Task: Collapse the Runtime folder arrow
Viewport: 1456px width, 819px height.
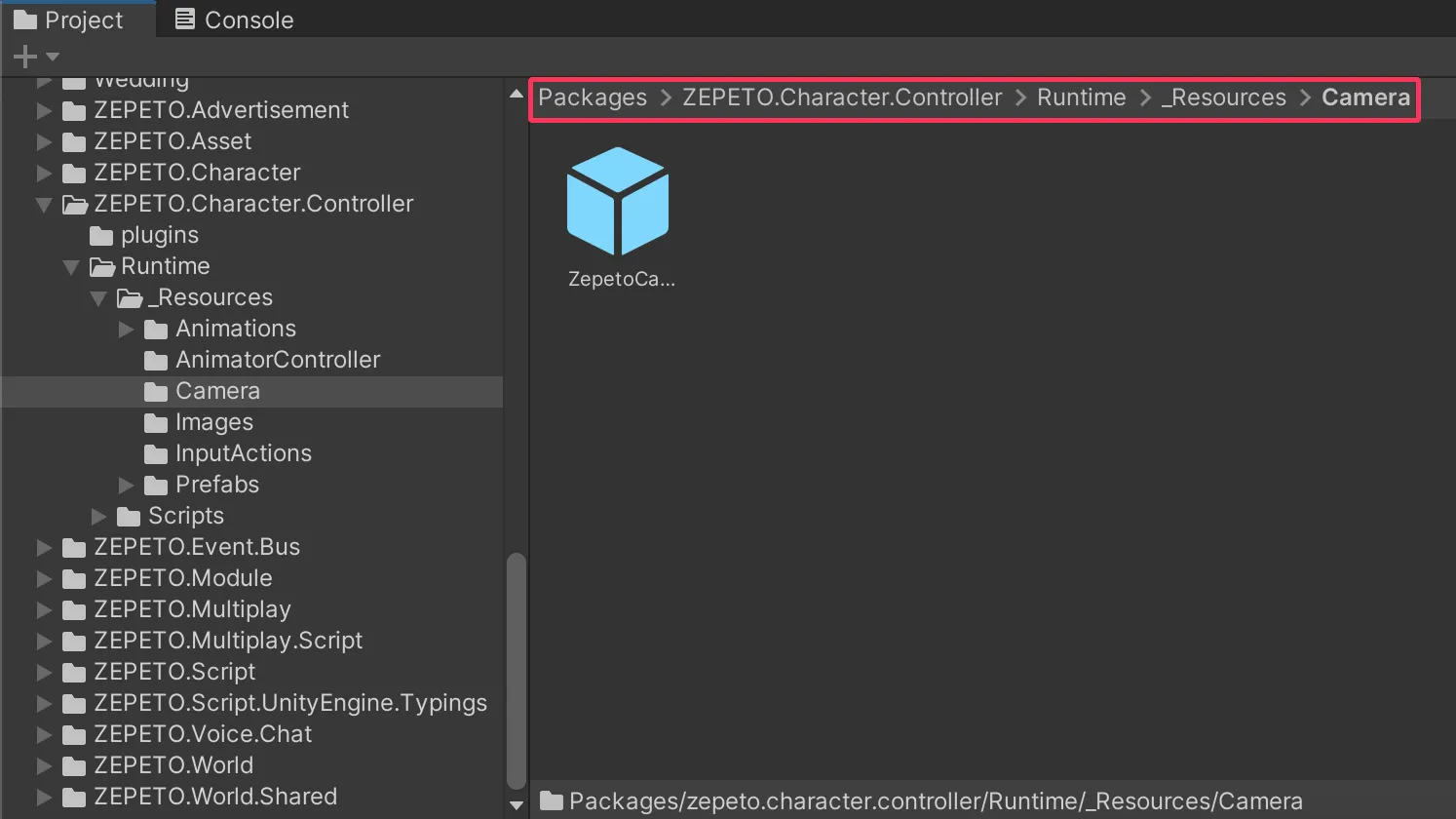Action: [x=71, y=267]
